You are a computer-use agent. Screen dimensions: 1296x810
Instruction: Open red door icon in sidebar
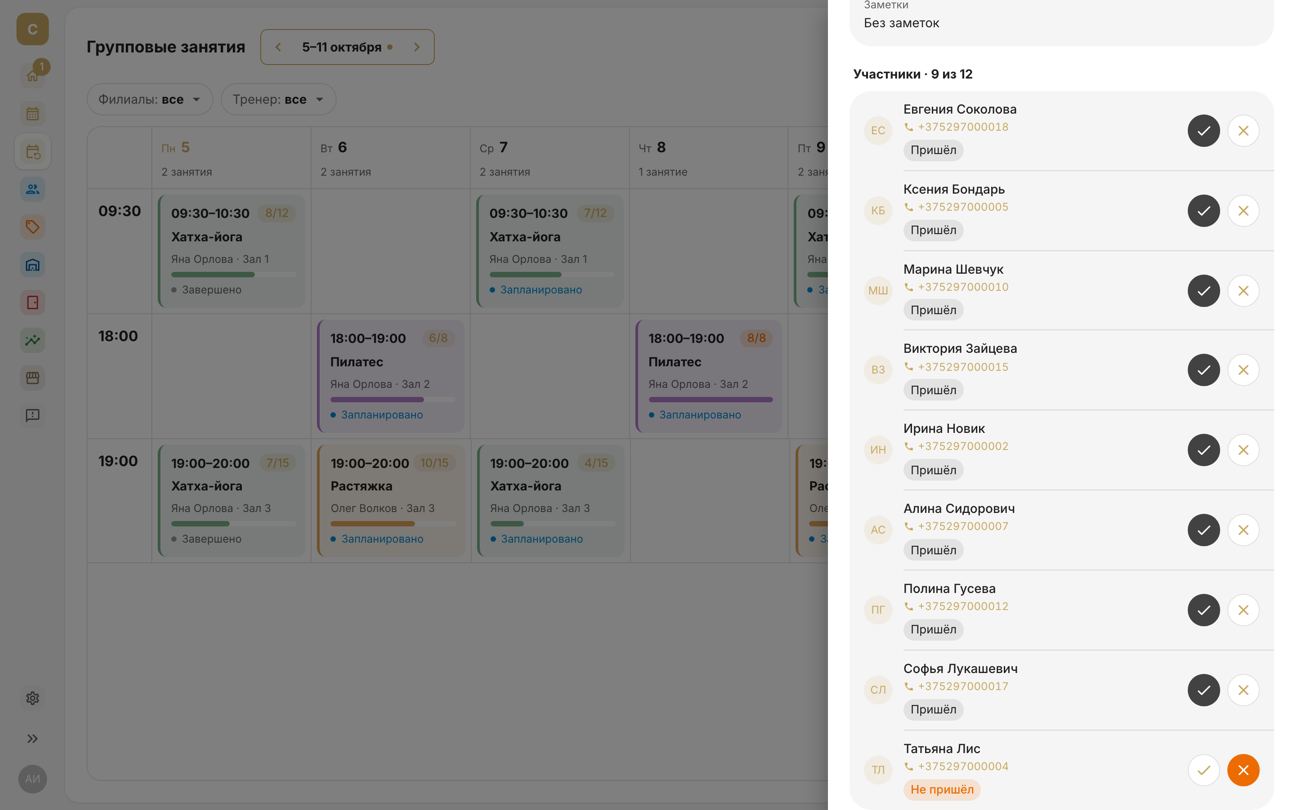[33, 302]
